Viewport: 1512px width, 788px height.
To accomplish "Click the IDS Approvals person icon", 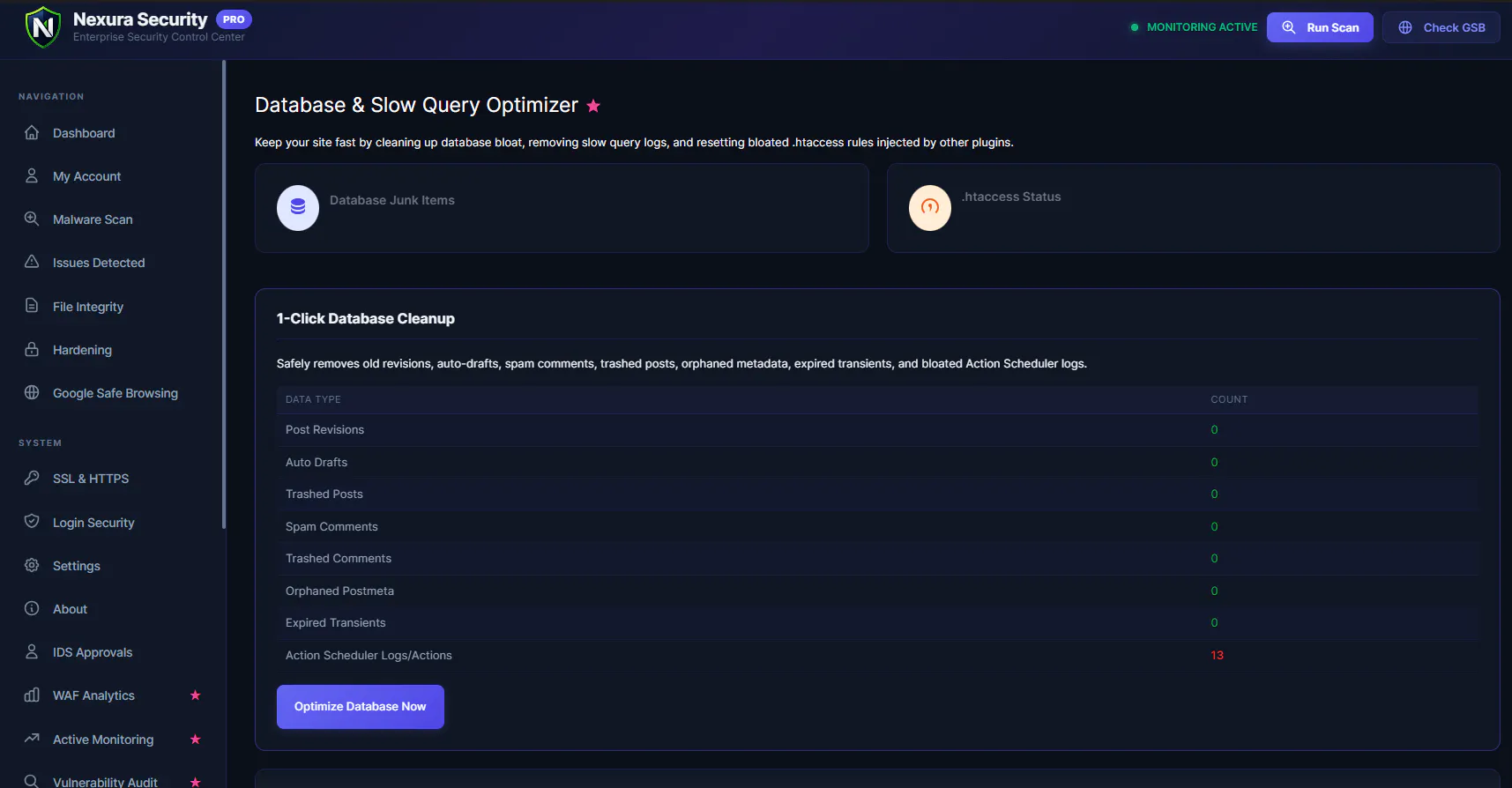I will point(32,651).
